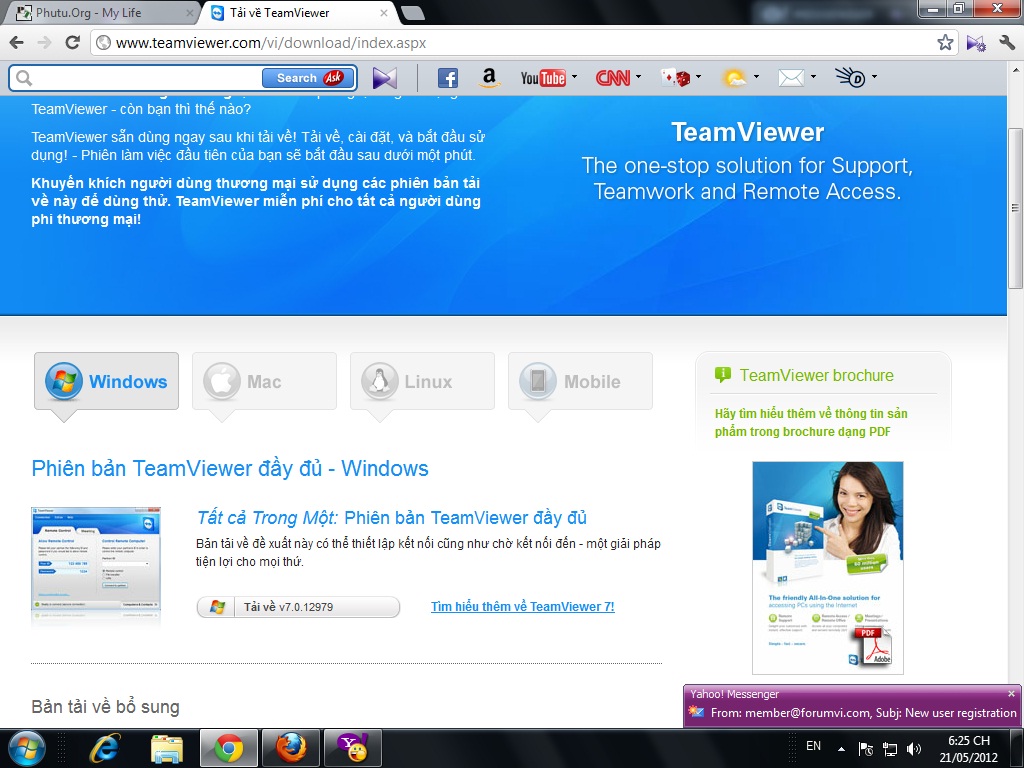
Task: Open the Facebook toolbar shortcut
Action: pyautogui.click(x=447, y=78)
